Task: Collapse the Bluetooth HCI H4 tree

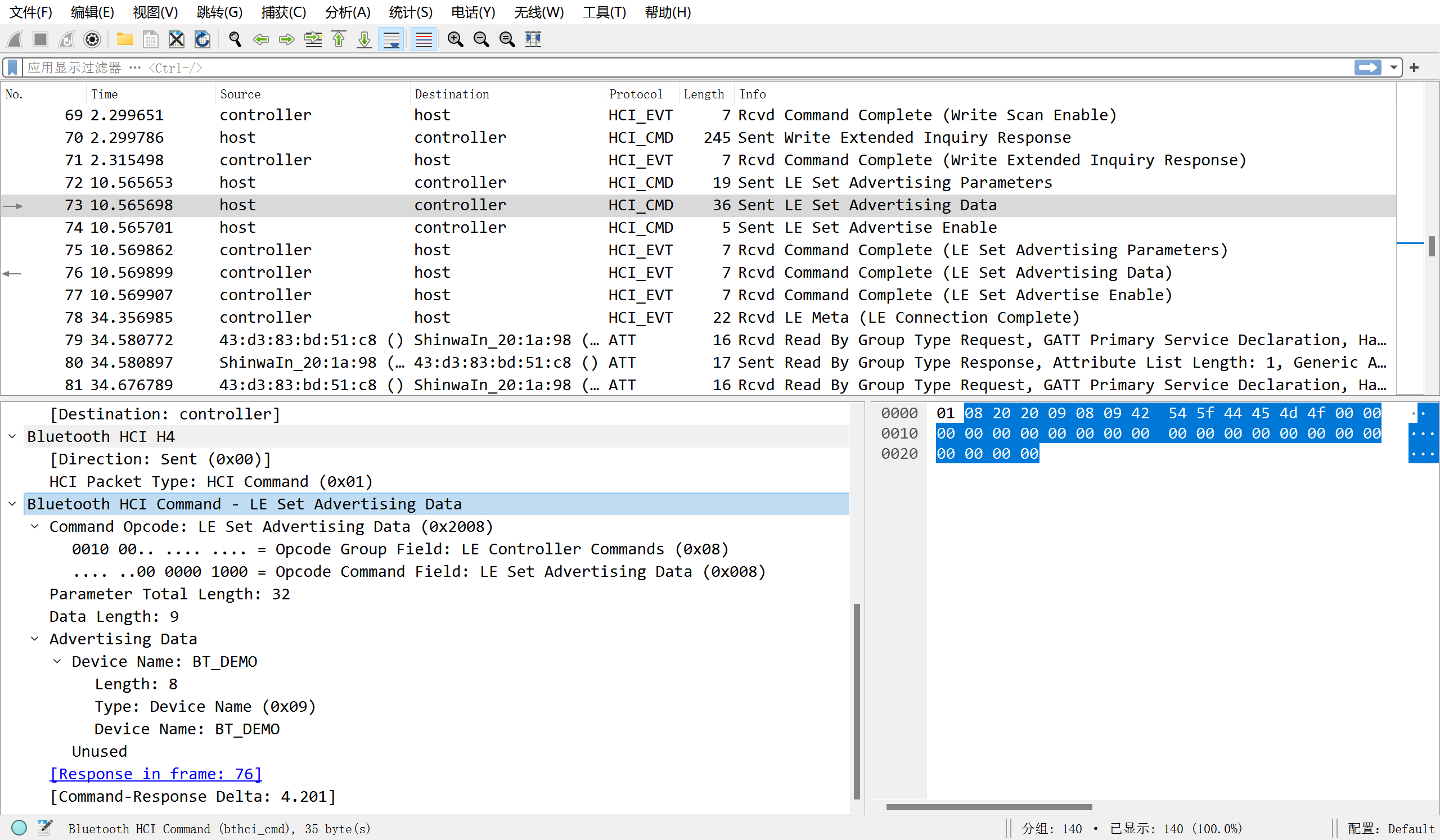Action: (12, 436)
